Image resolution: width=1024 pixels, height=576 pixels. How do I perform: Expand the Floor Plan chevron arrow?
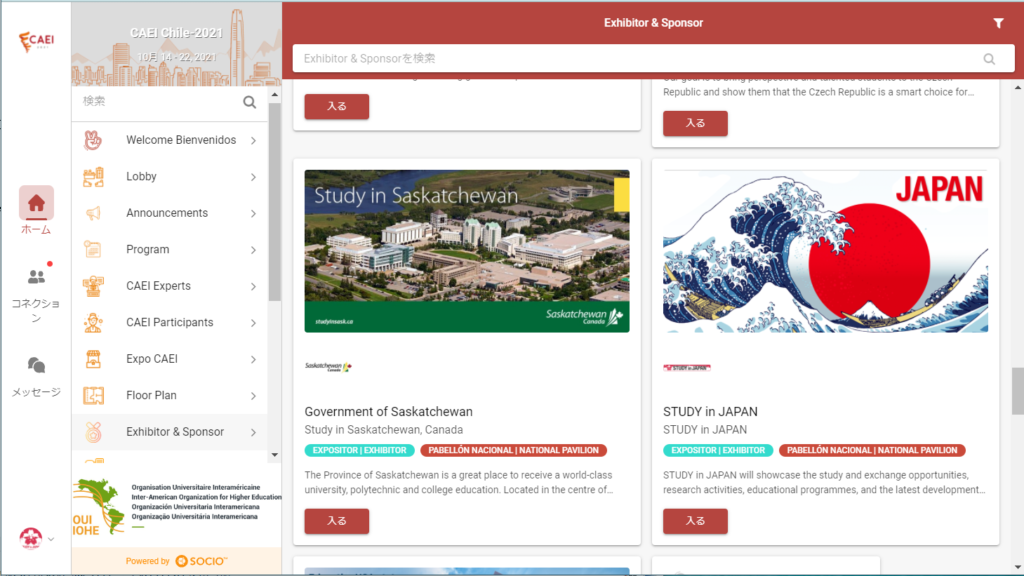tap(253, 396)
